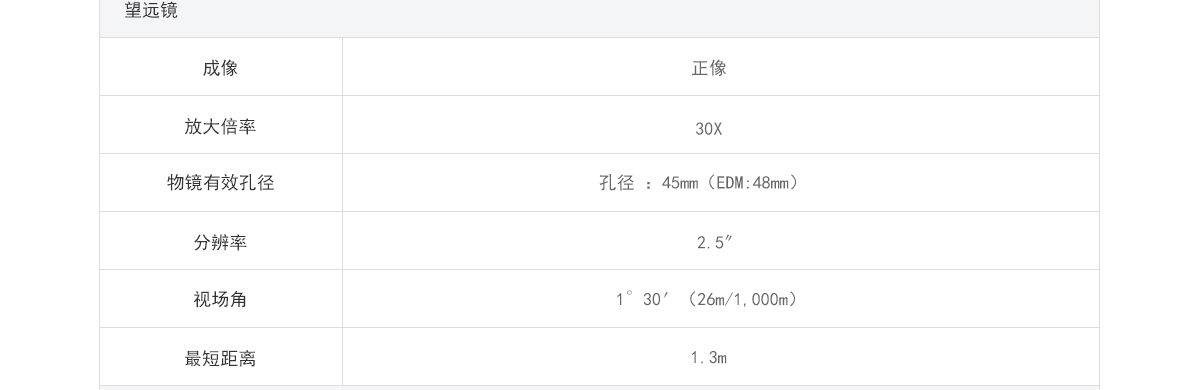This screenshot has height=390, width=1200.
Task: Click the 30X magnification value
Action: pos(709,129)
